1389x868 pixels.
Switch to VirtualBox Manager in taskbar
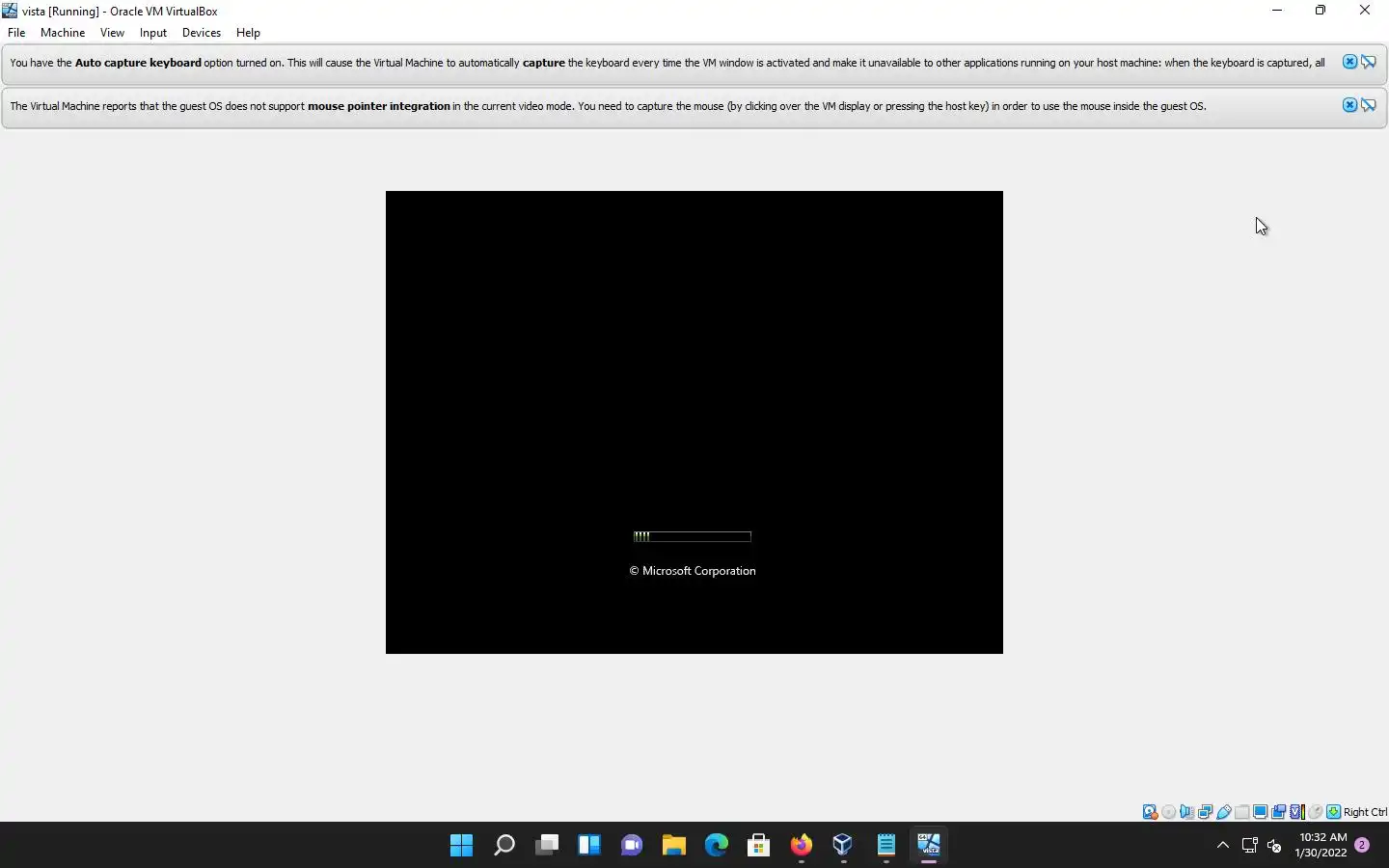pyautogui.click(x=844, y=846)
